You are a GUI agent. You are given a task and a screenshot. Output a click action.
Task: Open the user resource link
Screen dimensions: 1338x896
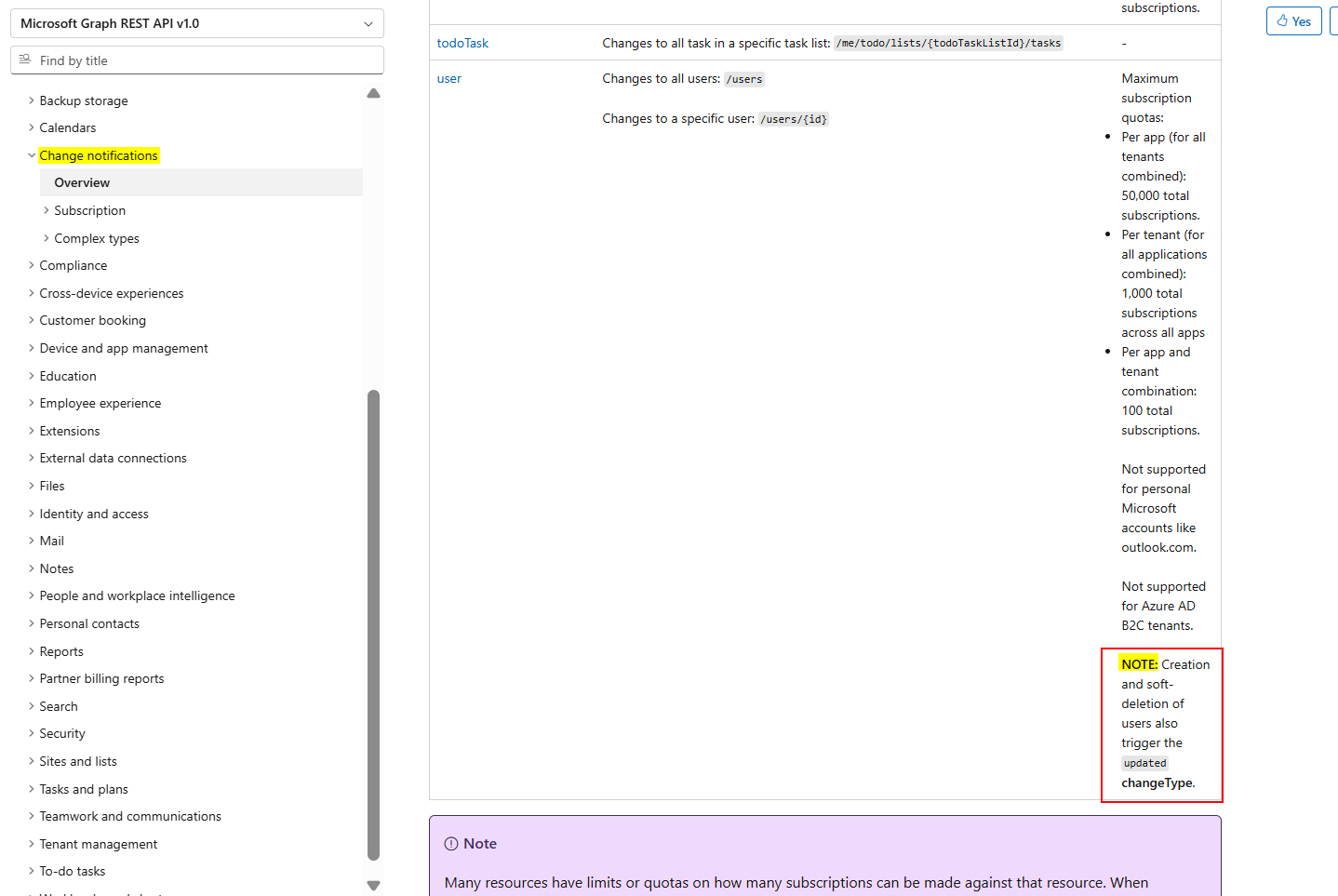point(449,78)
